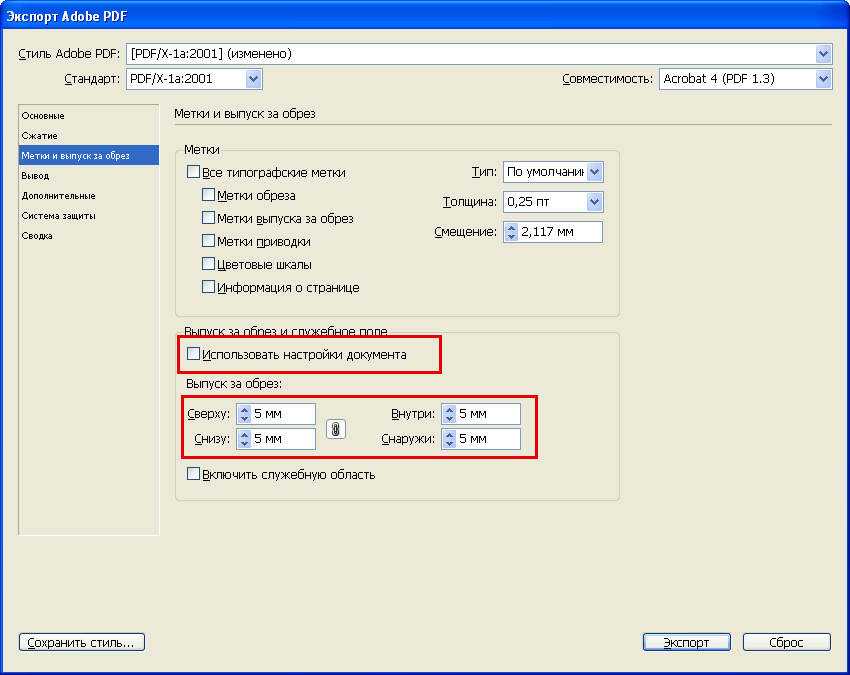Click the 'Снаружи' bleed stepper arrows

click(449, 439)
